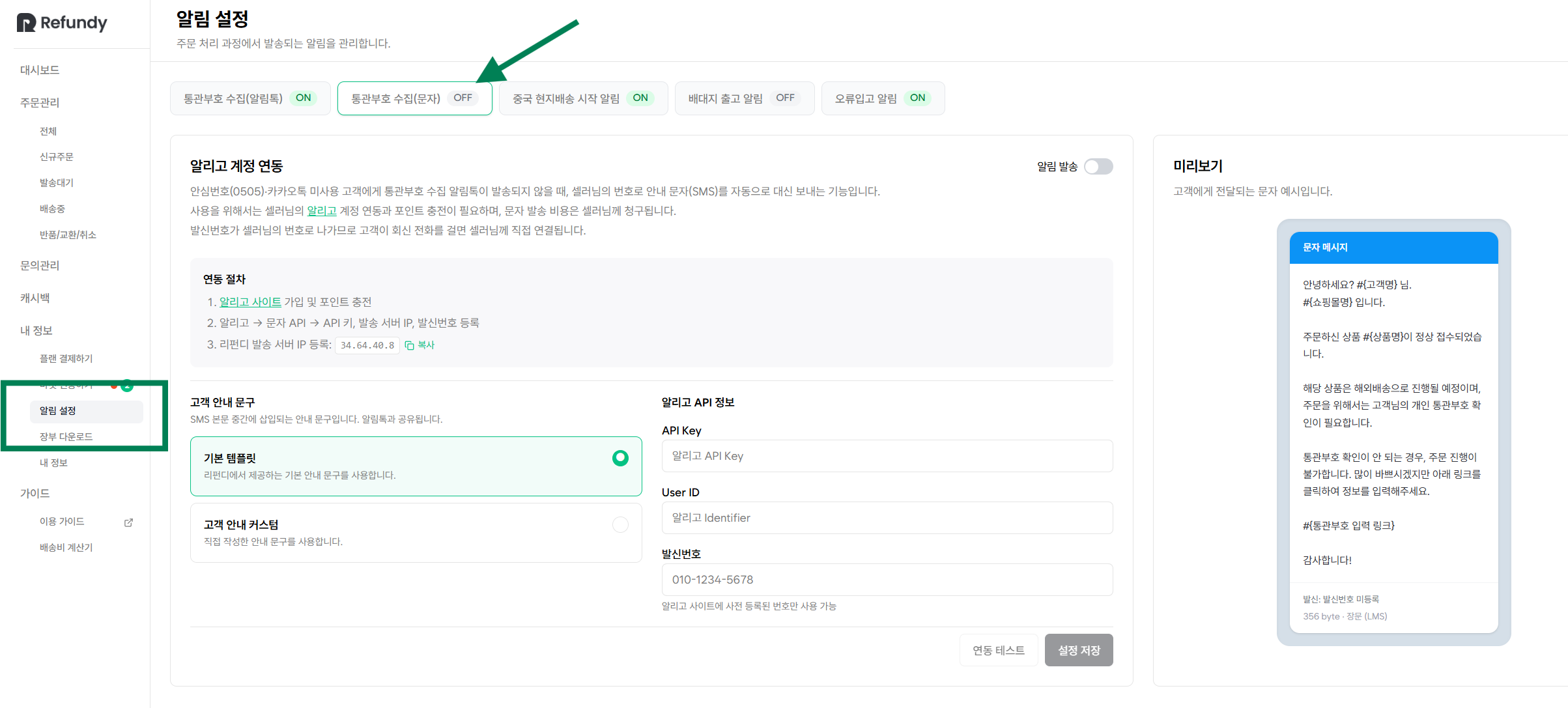Screen dimensions: 1568x708
Task: Click the 연동 테스트 button
Action: coord(999,650)
